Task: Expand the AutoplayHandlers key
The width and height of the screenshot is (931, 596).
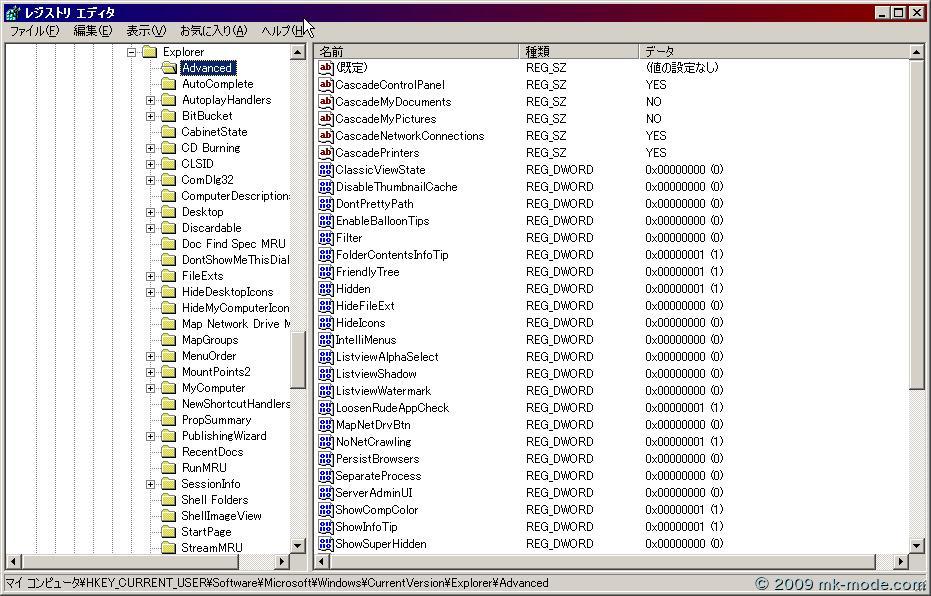Action: (151, 100)
